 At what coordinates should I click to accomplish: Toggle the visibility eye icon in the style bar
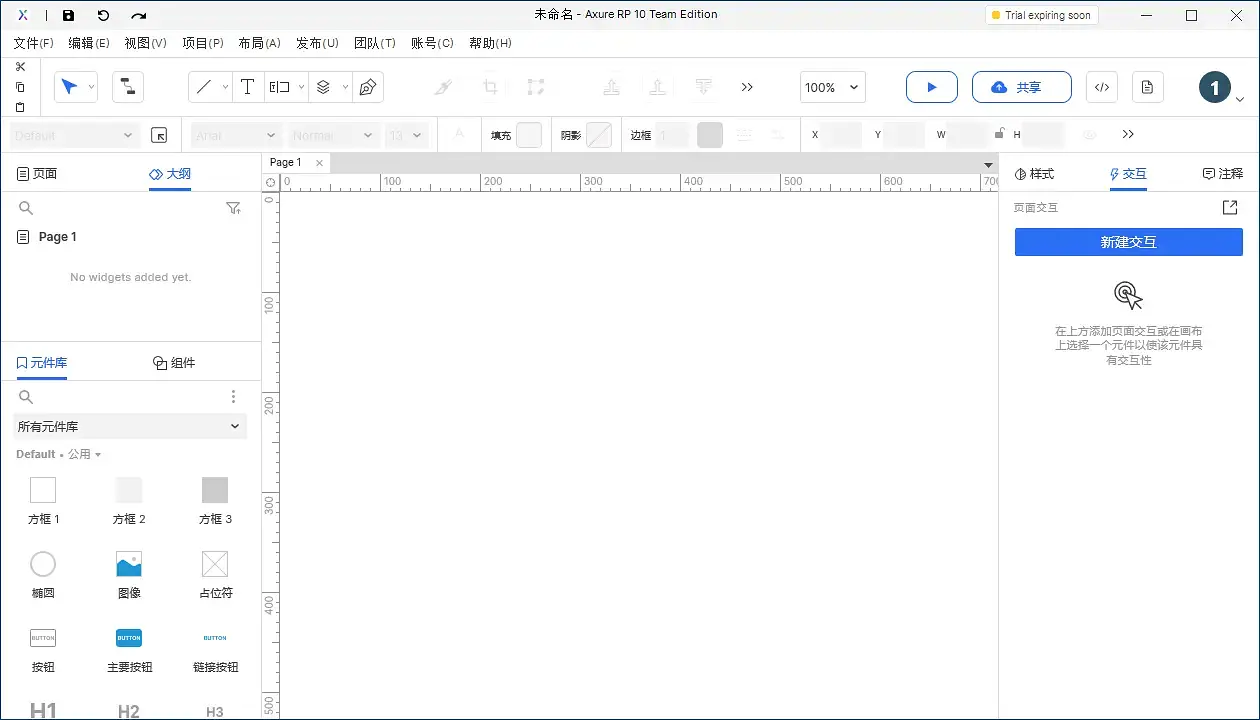(x=1089, y=134)
